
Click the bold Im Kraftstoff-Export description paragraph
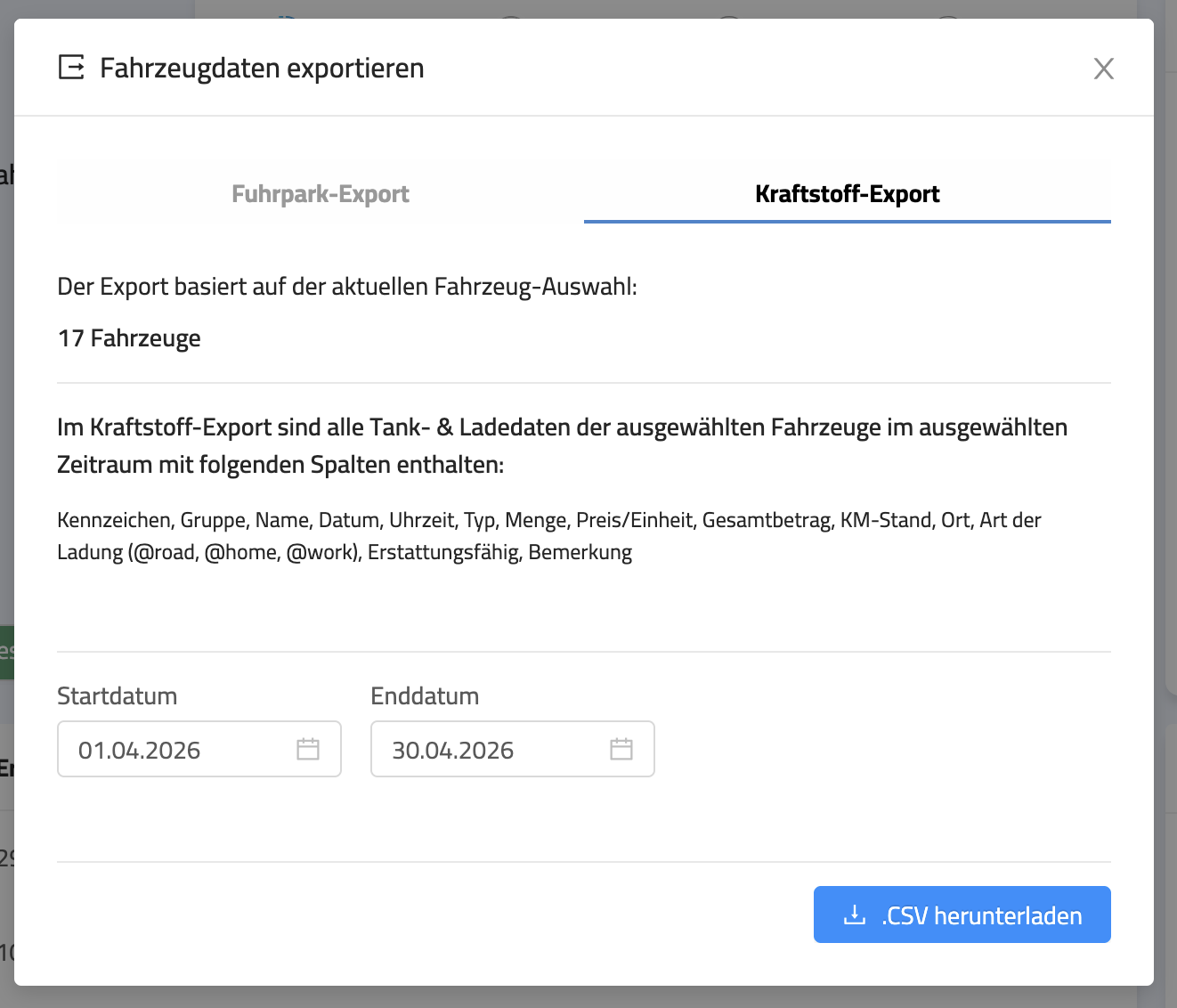click(x=562, y=445)
